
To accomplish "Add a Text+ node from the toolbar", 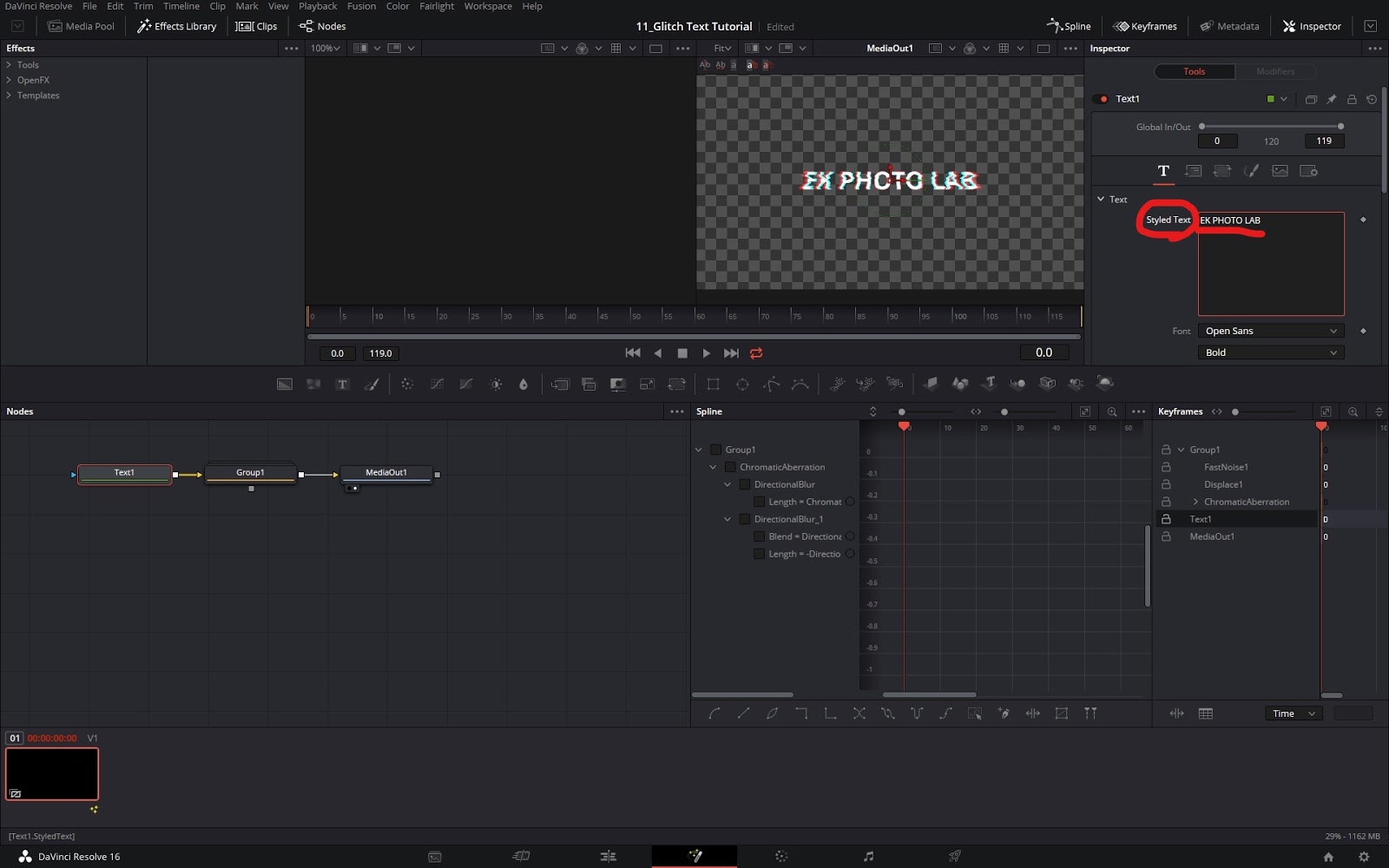I will (343, 384).
